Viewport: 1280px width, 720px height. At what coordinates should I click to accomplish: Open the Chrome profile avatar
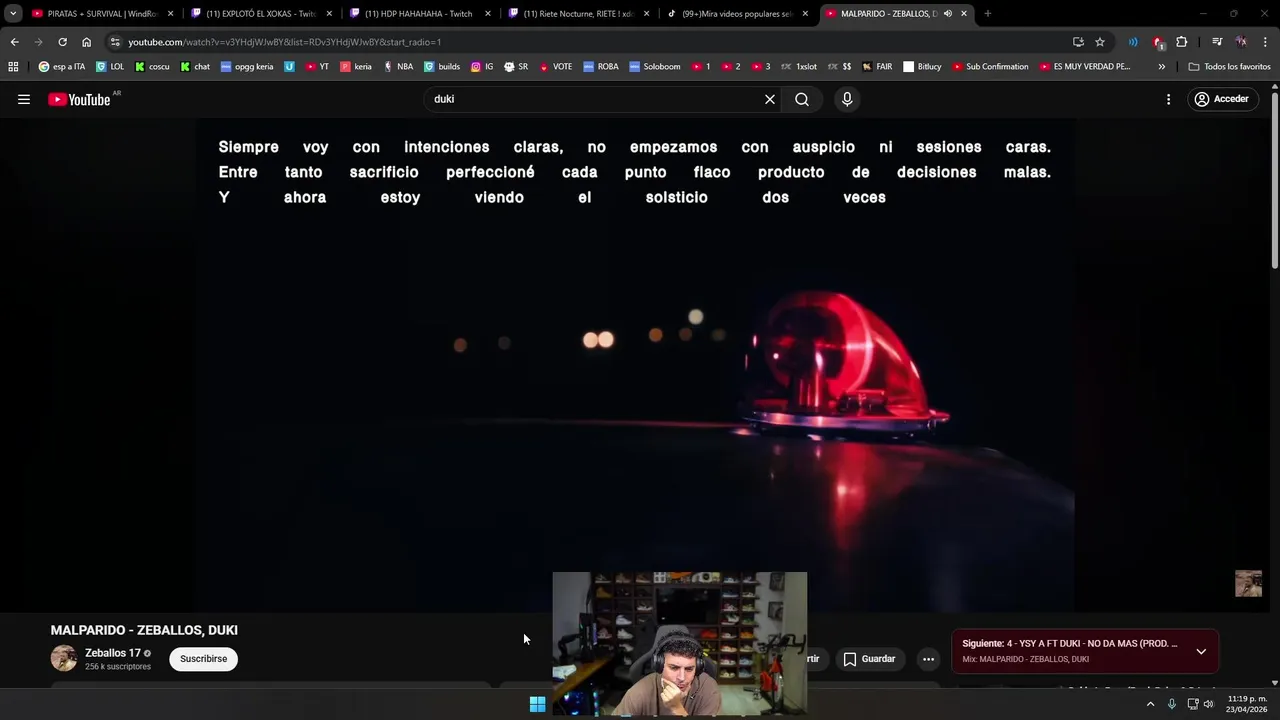(1241, 42)
